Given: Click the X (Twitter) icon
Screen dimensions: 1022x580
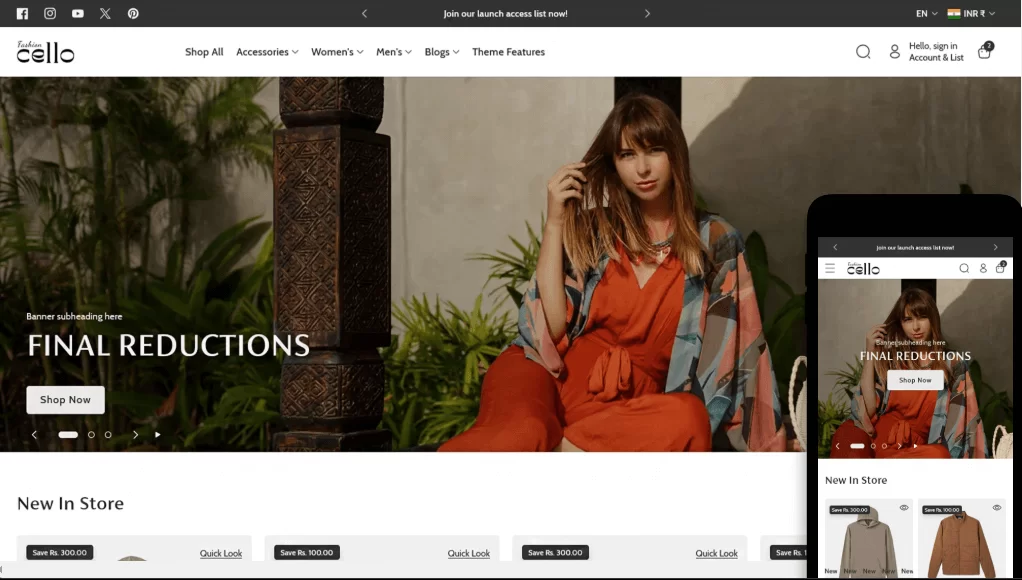Looking at the screenshot, I should click(x=105, y=14).
